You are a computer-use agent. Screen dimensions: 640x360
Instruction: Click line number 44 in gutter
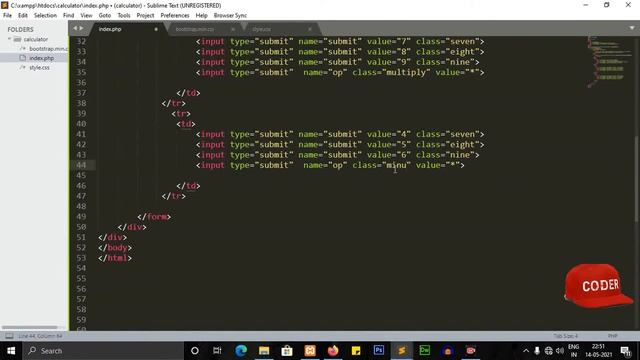coord(81,165)
